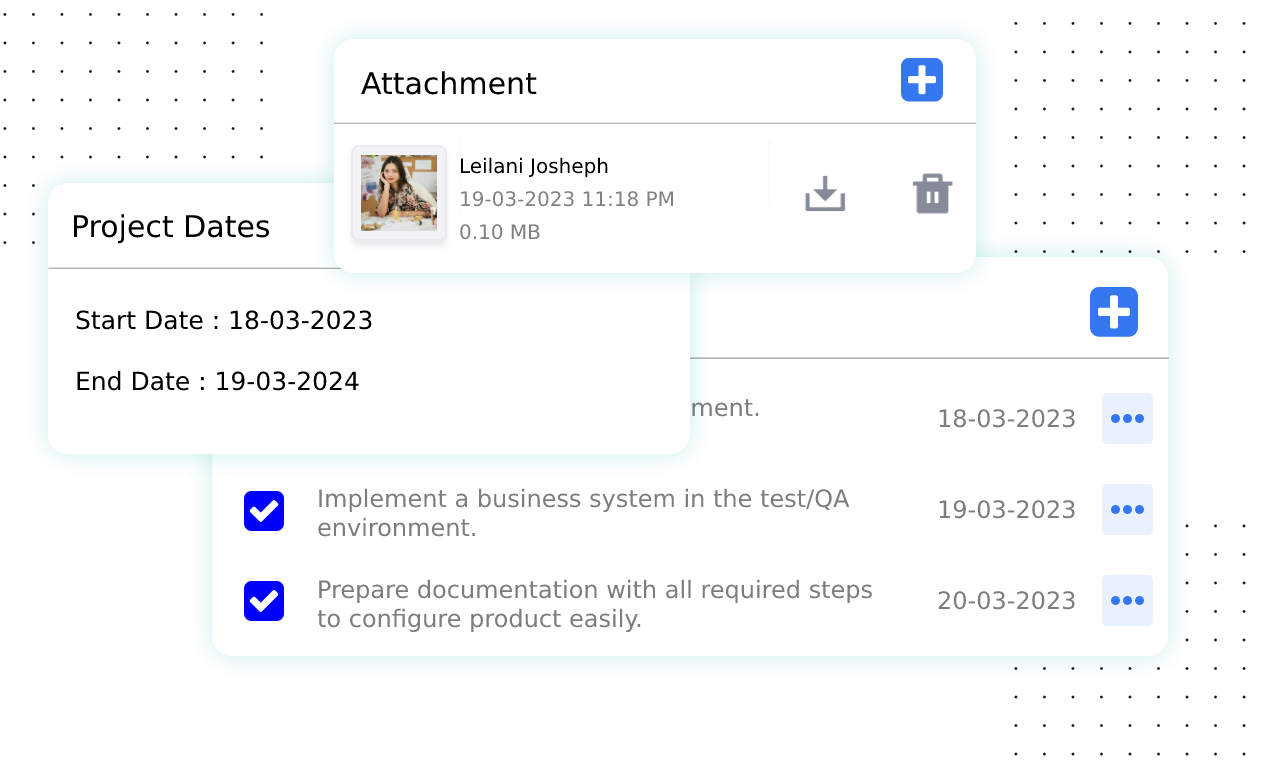The height and width of the screenshot is (780, 1270).
Task: Open three-dot menu for the 20-03-2023 task
Action: coord(1127,601)
